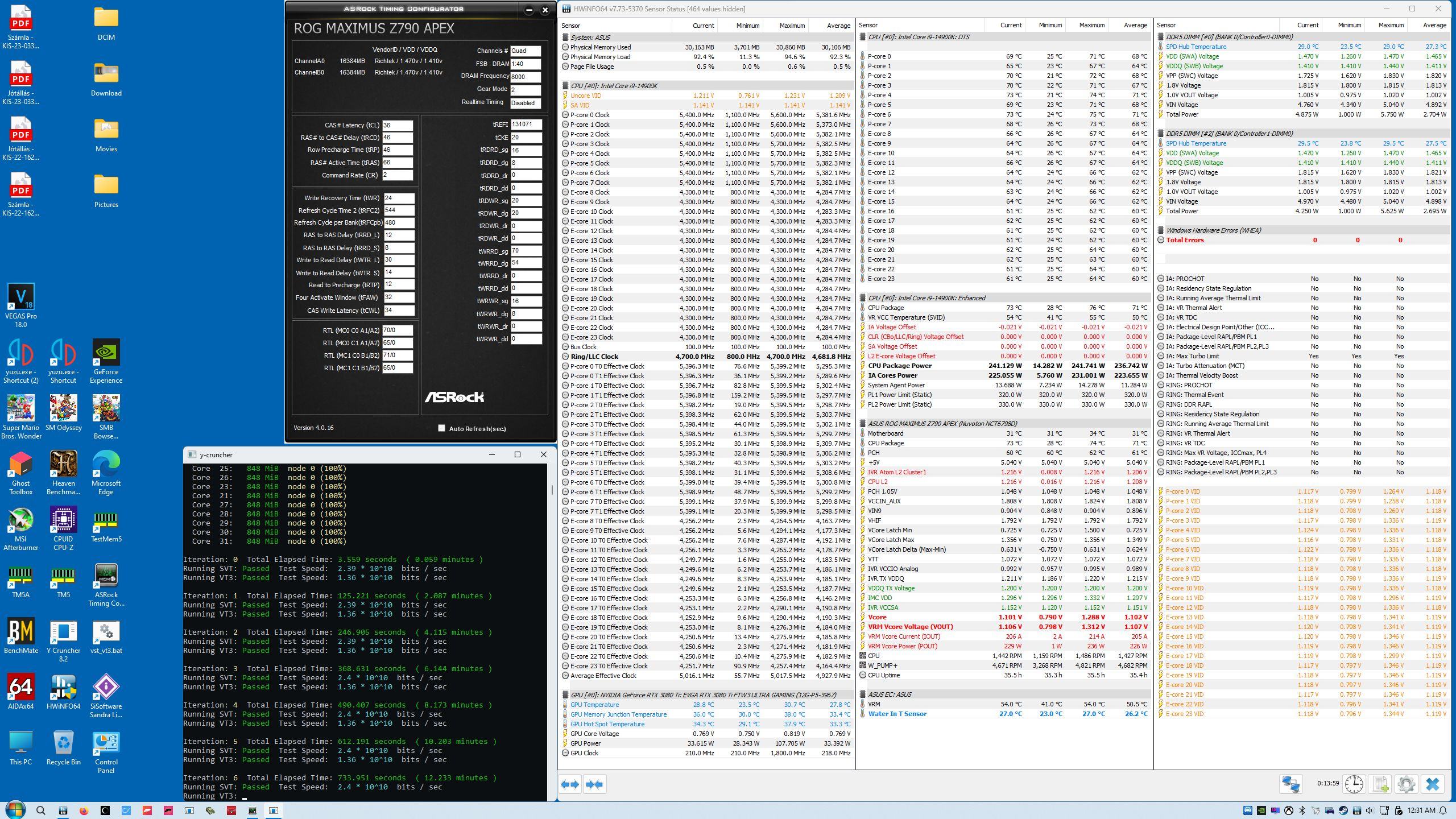
Task: Click Refresh Cycle Time 2 (tRFC2) field
Action: 399,210
